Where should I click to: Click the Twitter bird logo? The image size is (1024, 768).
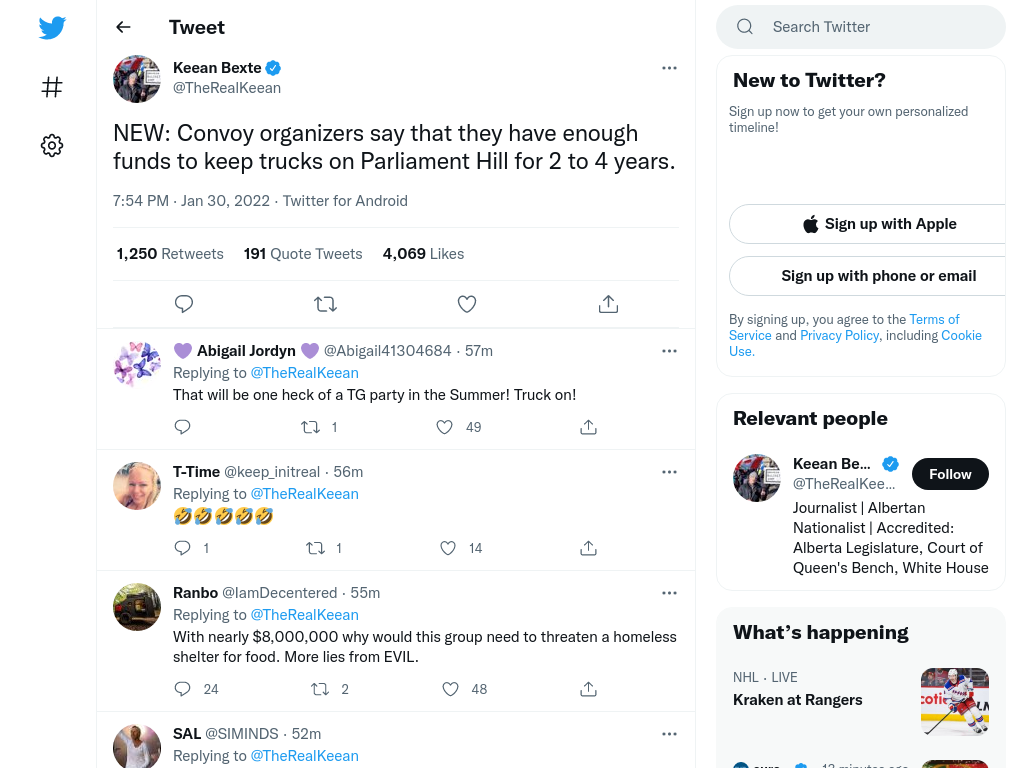(52, 27)
